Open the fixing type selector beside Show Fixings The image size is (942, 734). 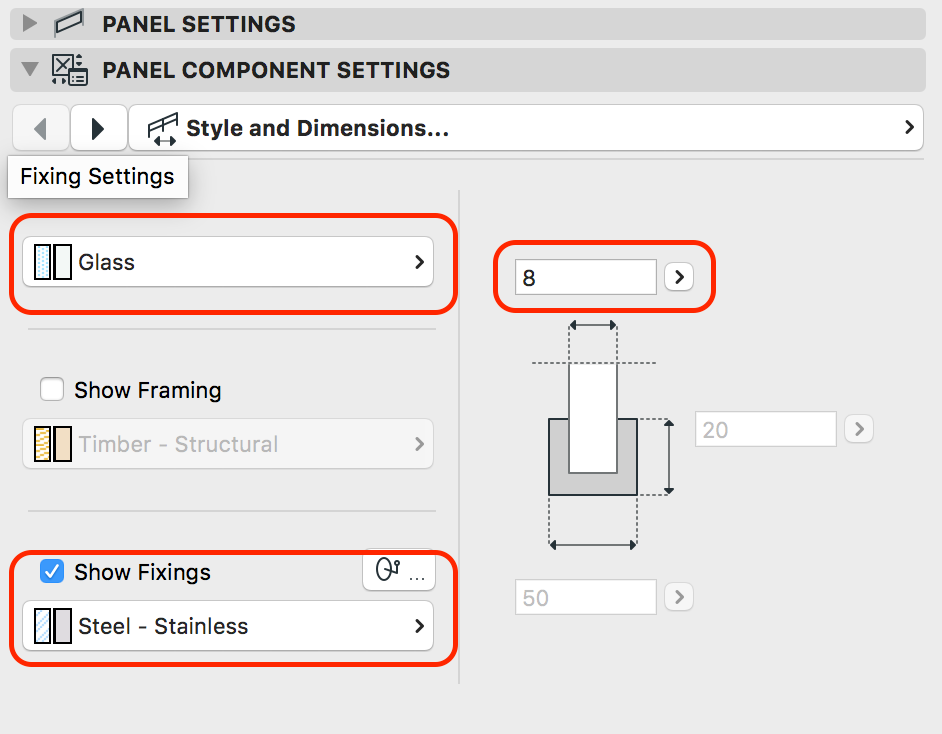point(398,571)
